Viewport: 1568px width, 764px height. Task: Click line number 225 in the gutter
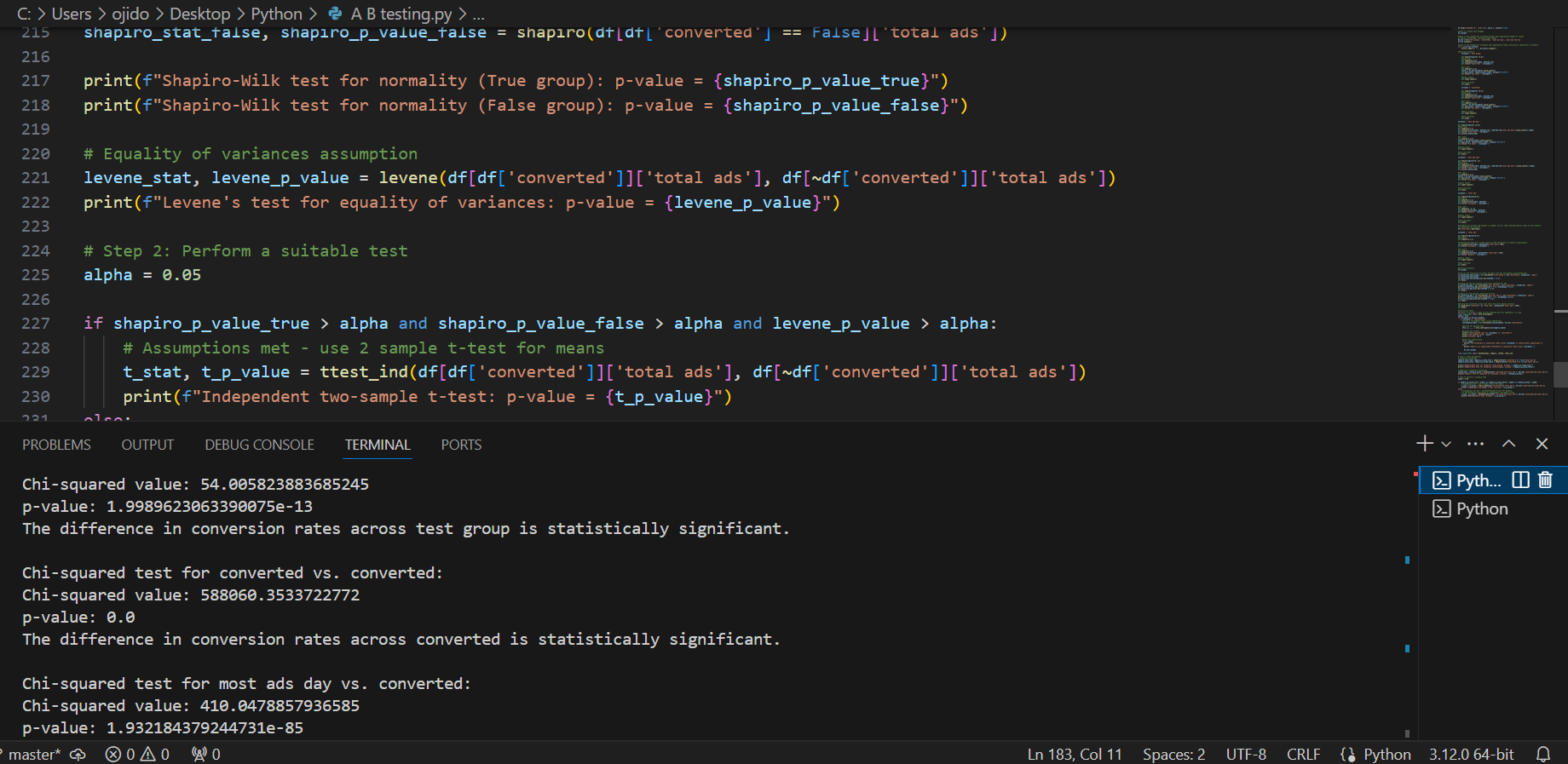[35, 275]
